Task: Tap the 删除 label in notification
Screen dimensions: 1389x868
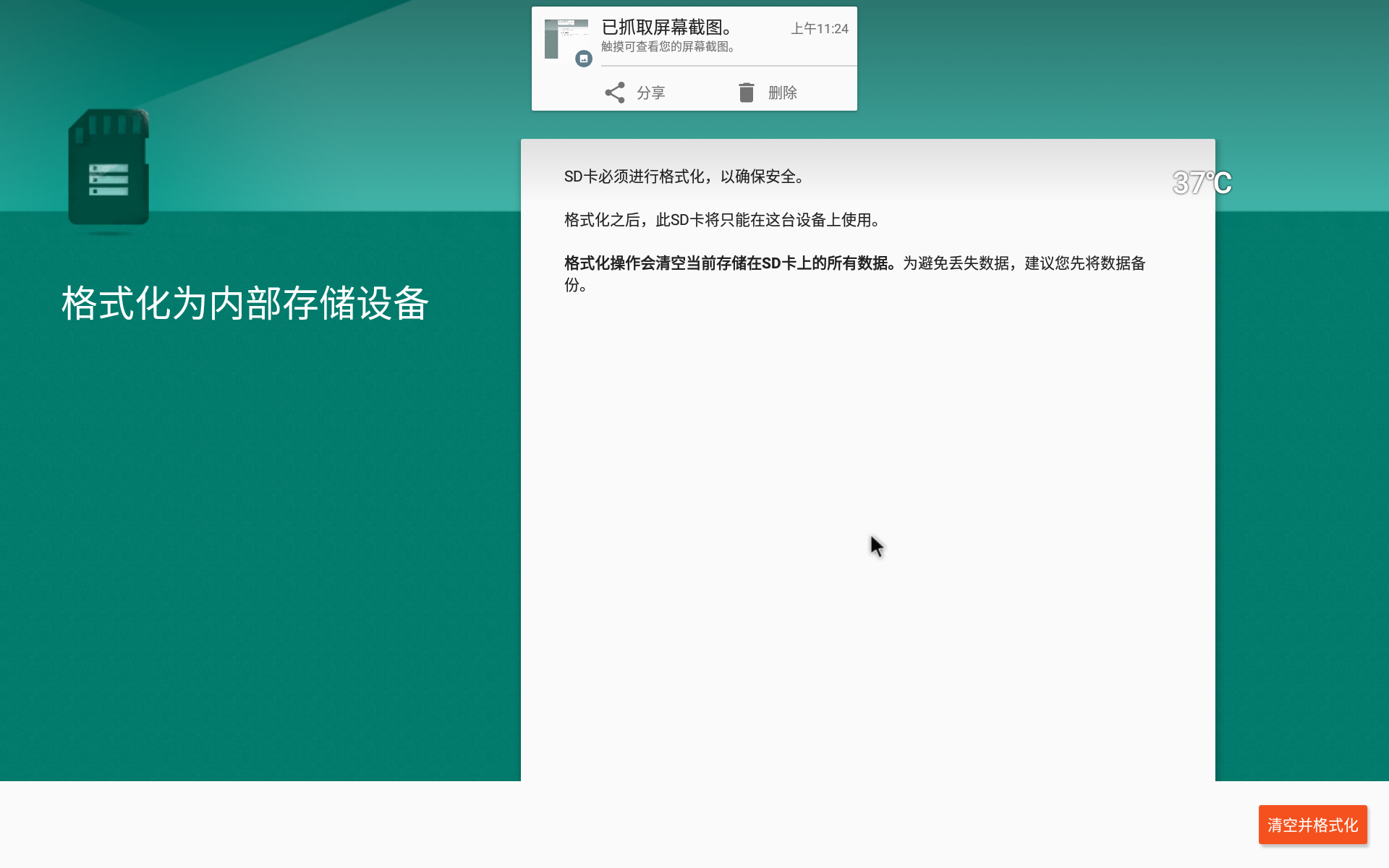Action: tap(782, 93)
